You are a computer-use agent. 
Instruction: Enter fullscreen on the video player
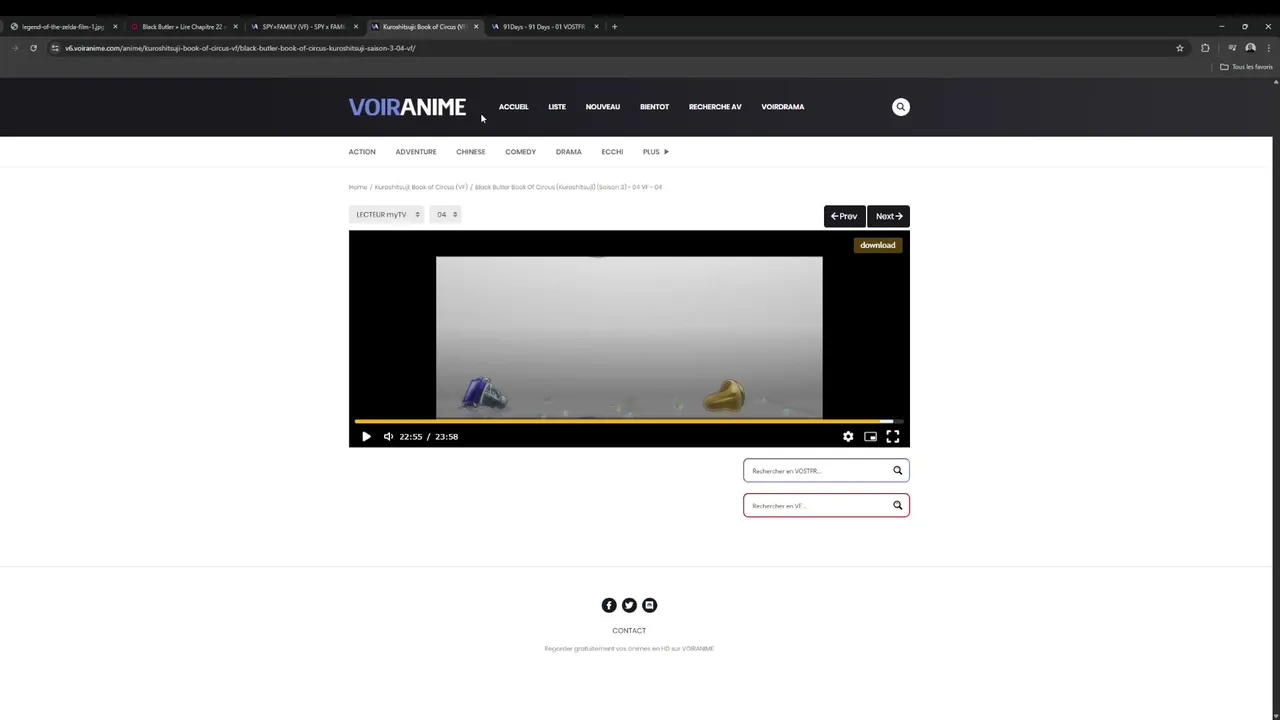pyautogui.click(x=893, y=436)
